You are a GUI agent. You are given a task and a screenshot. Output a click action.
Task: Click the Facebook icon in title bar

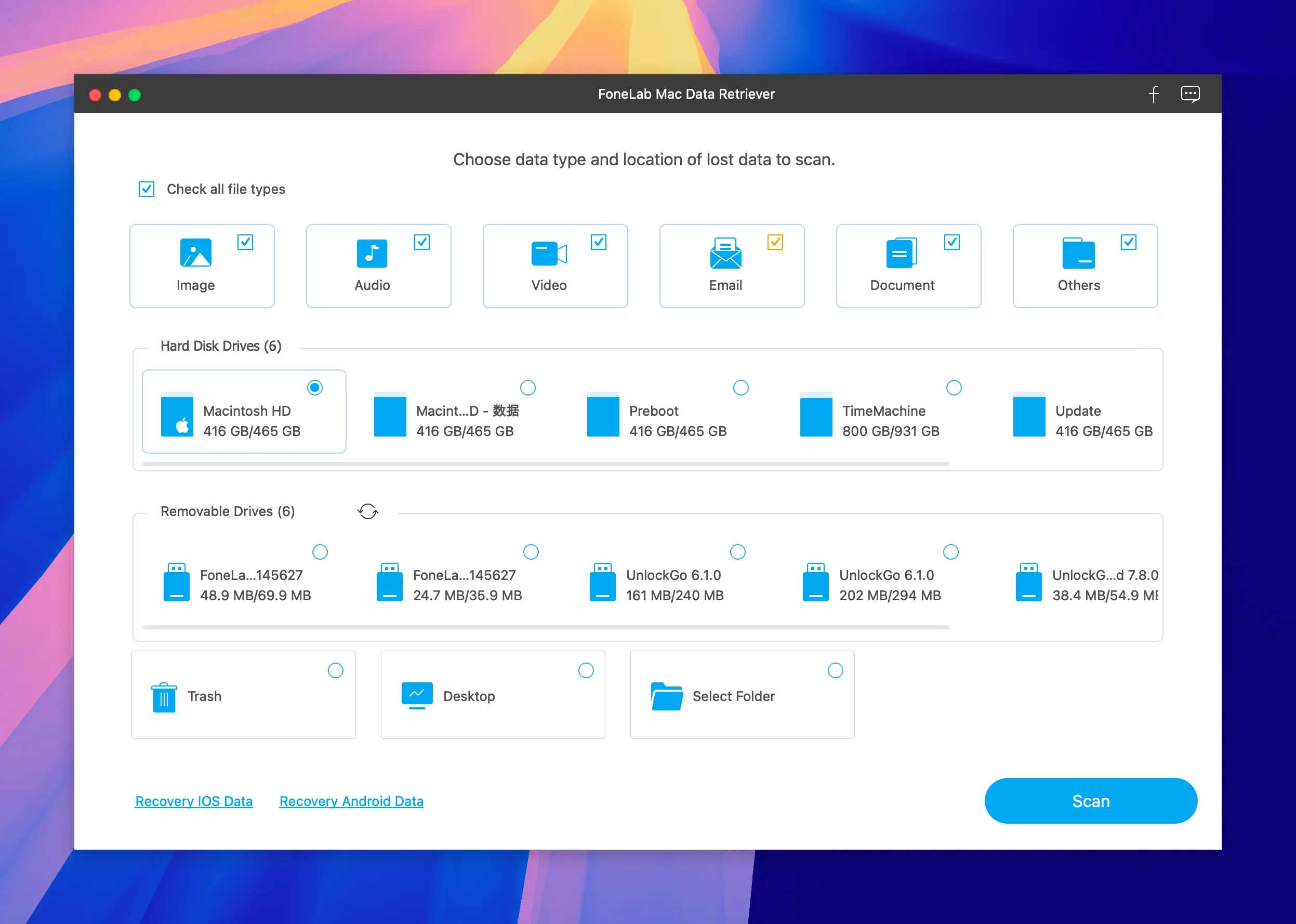[1154, 94]
